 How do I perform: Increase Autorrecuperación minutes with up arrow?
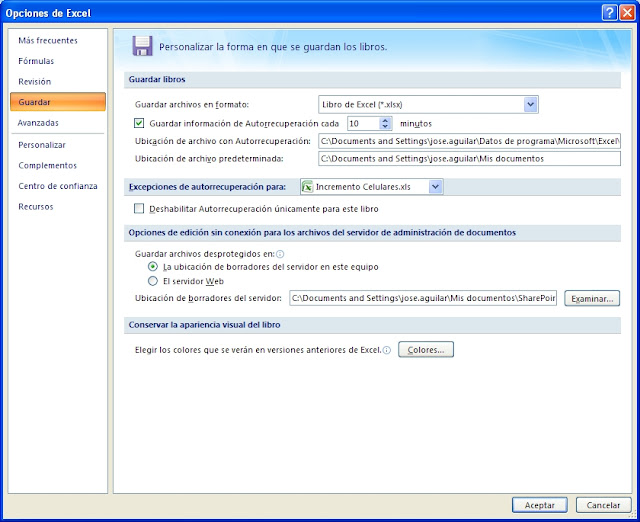[385, 120]
